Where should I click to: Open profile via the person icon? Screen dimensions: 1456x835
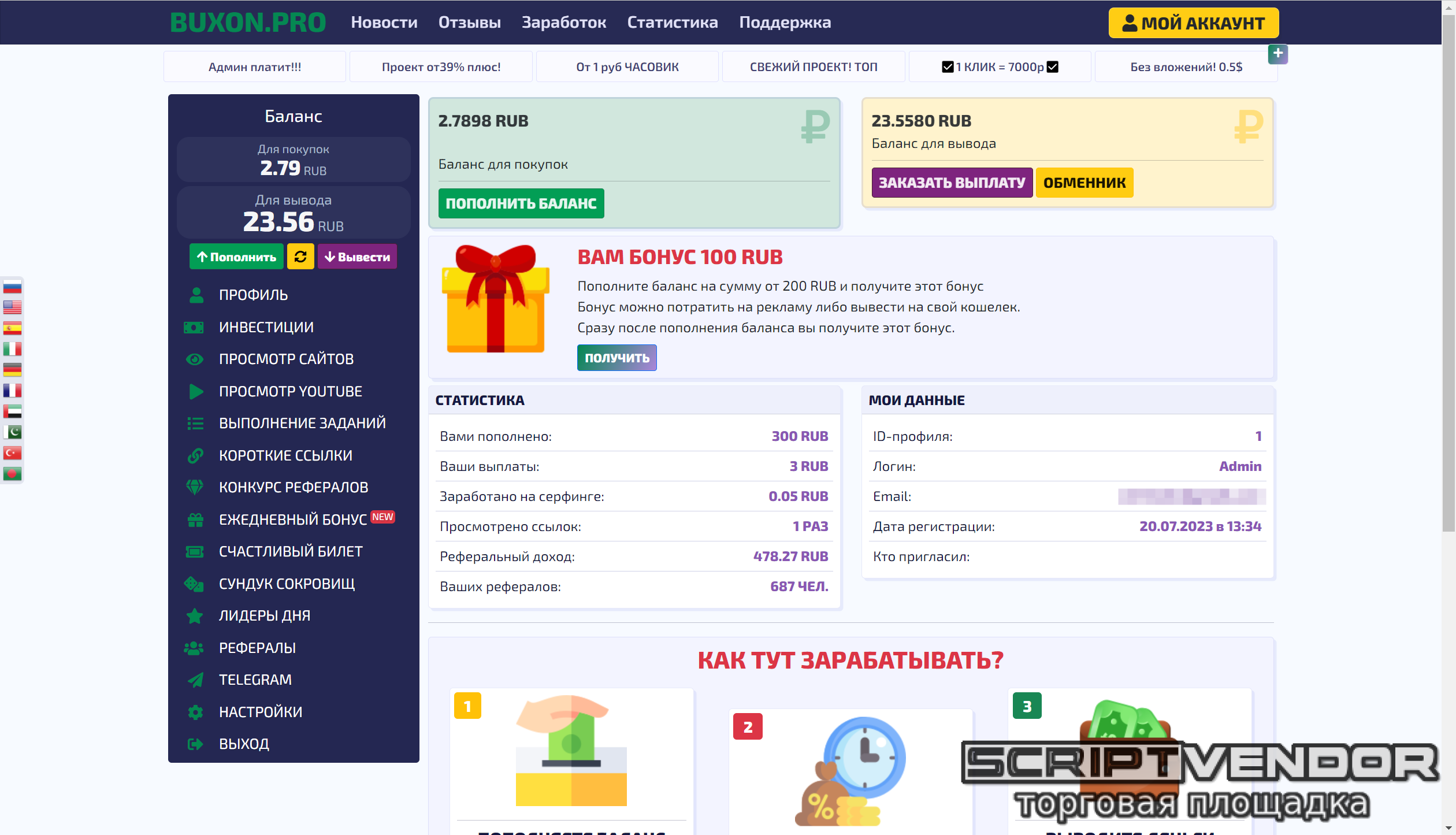(196, 295)
